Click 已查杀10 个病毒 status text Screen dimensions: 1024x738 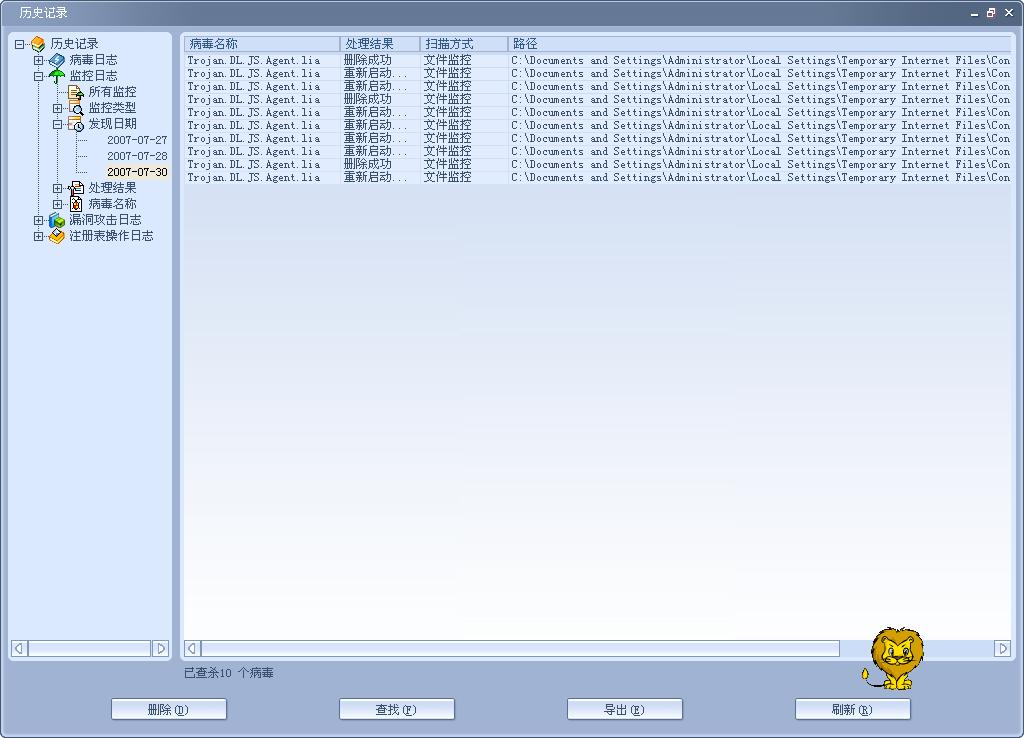pyautogui.click(x=229, y=673)
